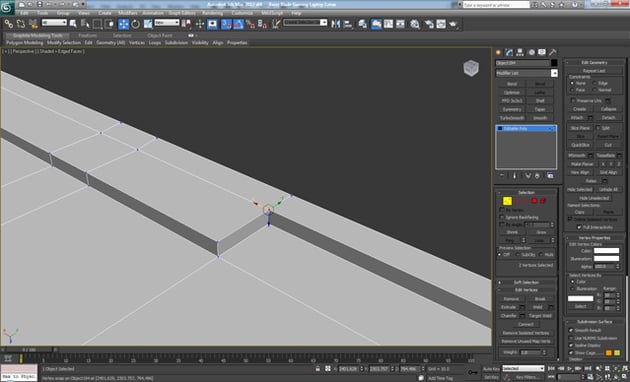Select the Element sub-object level icon
The width and height of the screenshot is (630, 382).
543,201
